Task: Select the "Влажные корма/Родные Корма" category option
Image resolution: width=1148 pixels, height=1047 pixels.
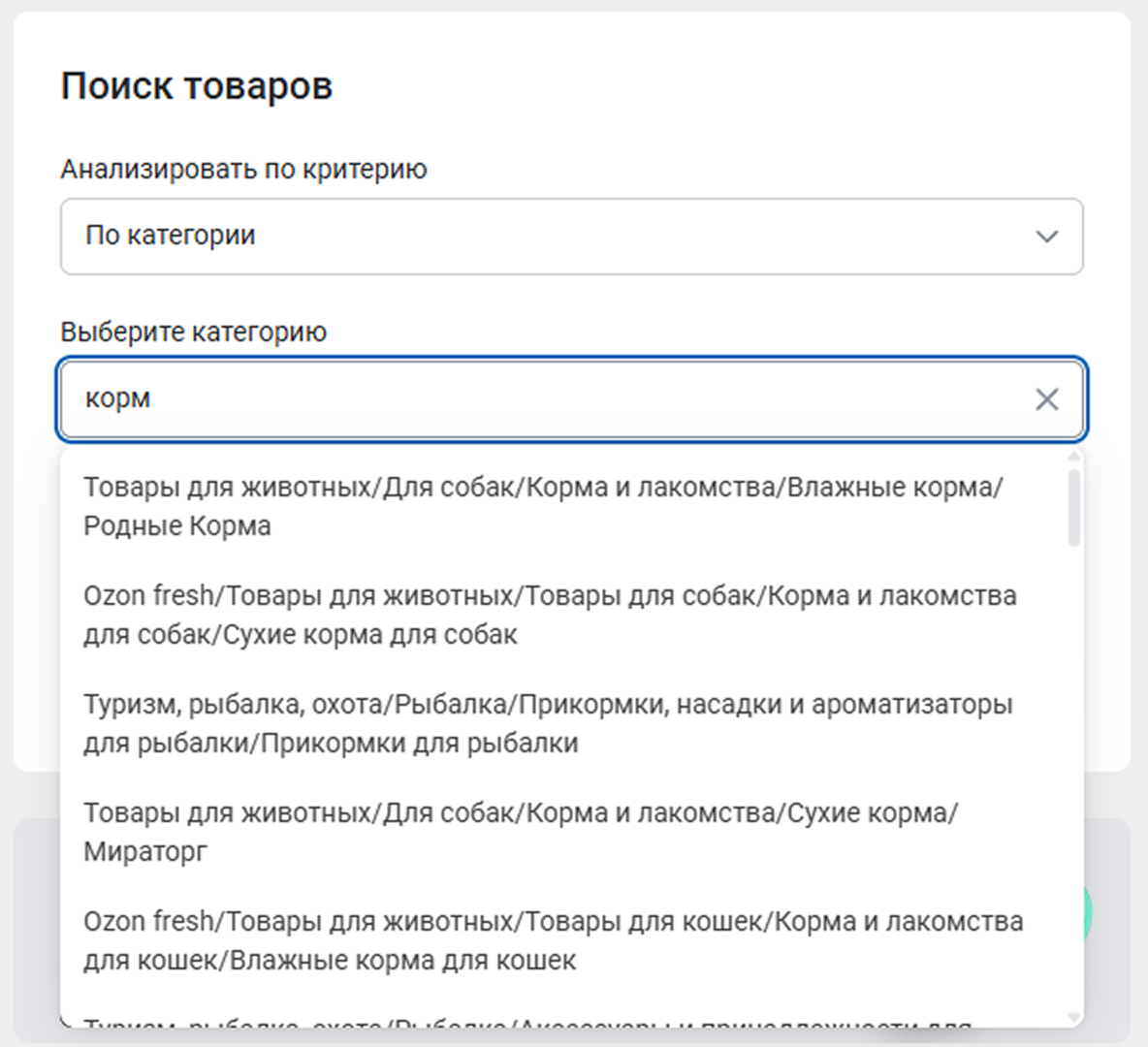Action: tap(543, 506)
